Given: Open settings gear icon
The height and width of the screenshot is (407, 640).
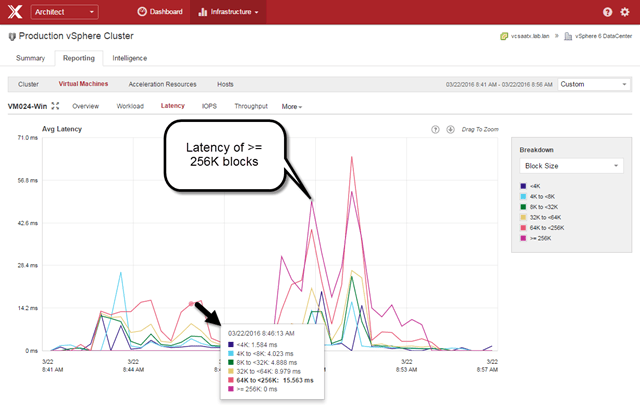Looking at the screenshot, I should coord(625,12).
